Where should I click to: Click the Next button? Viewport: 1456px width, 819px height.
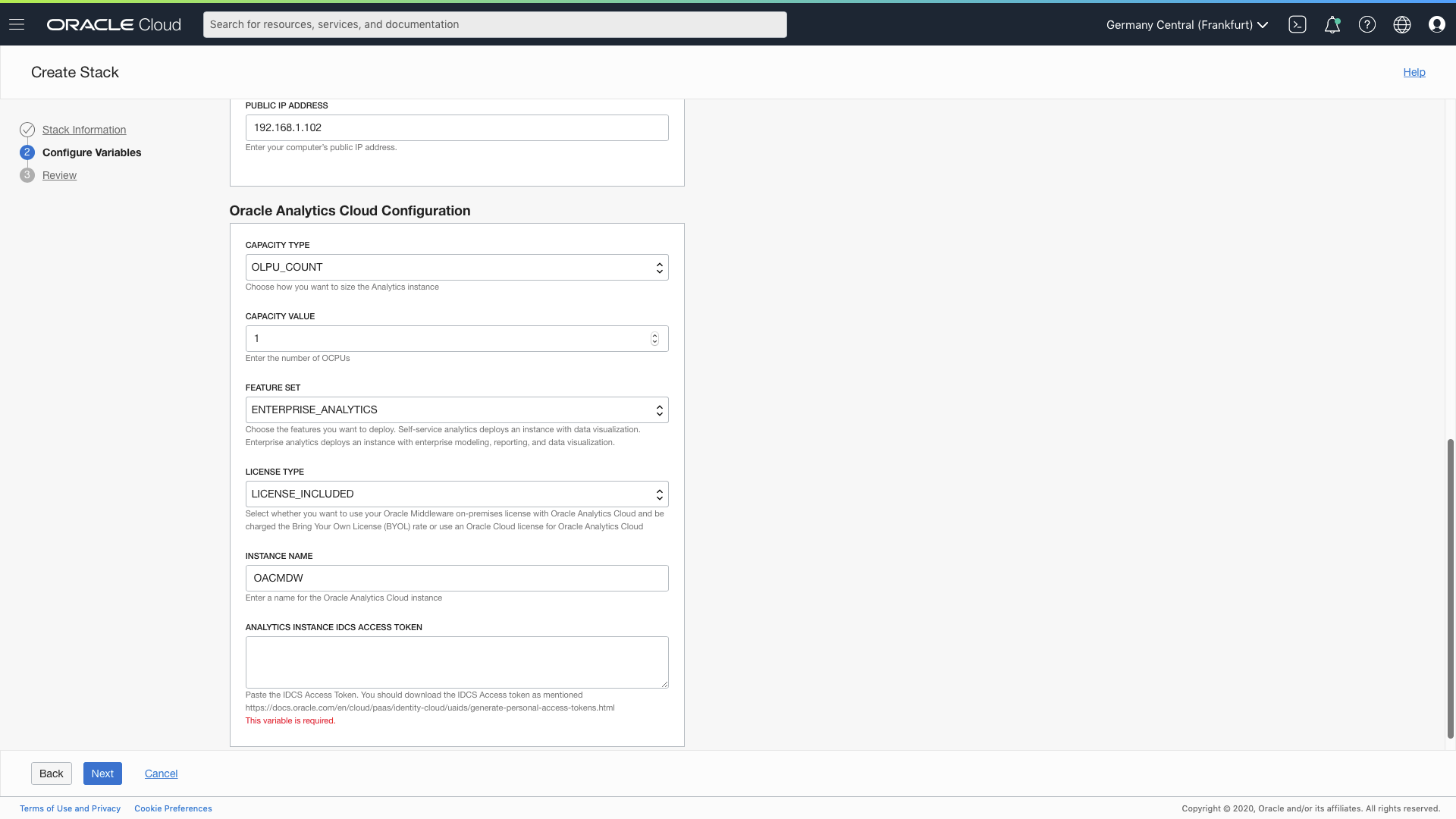[x=102, y=773]
